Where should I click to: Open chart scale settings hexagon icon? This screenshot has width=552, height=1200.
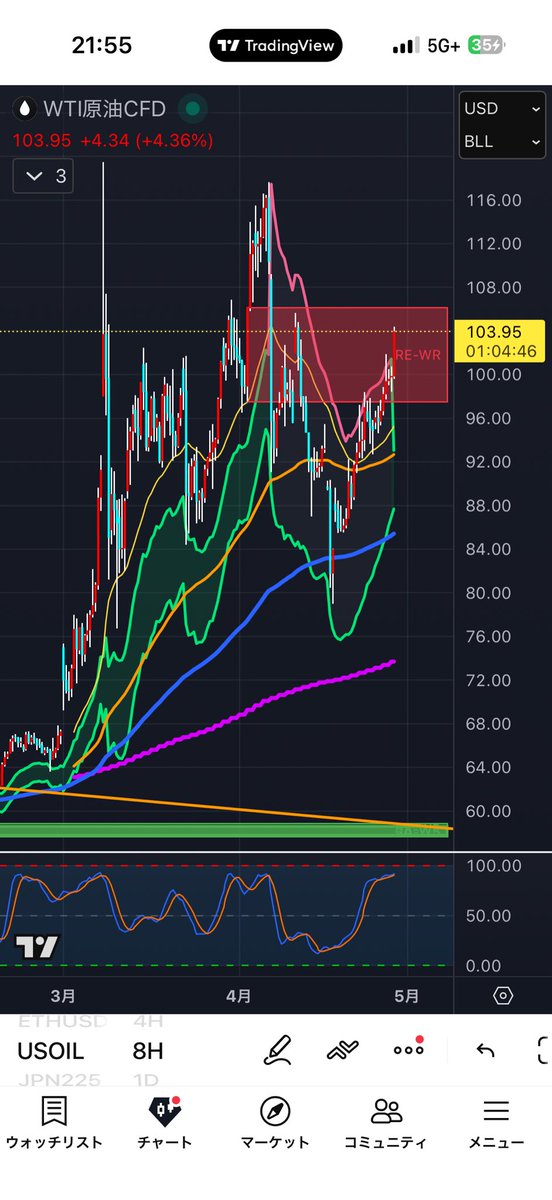pos(503,996)
